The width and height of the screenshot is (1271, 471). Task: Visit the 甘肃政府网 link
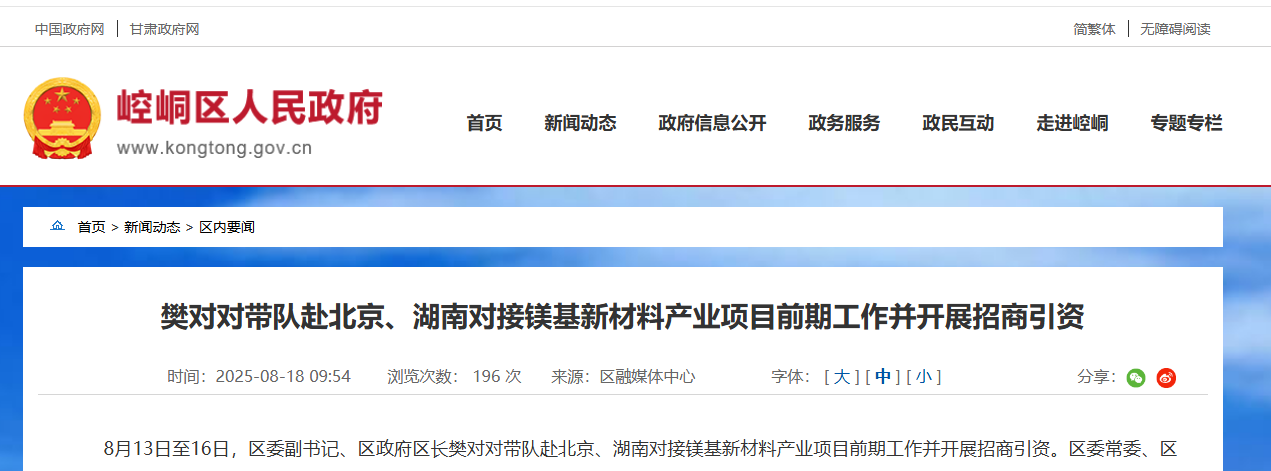pos(164,29)
